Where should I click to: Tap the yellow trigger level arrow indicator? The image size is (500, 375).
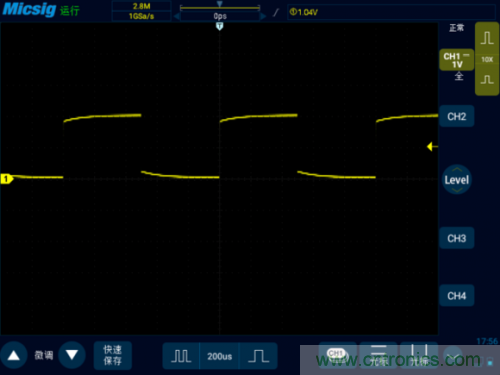click(x=432, y=146)
